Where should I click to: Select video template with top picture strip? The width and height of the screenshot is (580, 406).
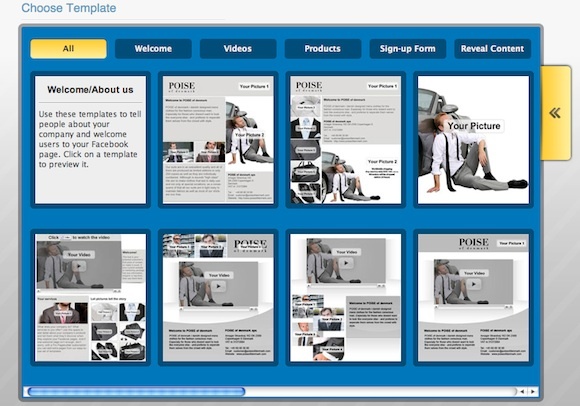coord(218,298)
